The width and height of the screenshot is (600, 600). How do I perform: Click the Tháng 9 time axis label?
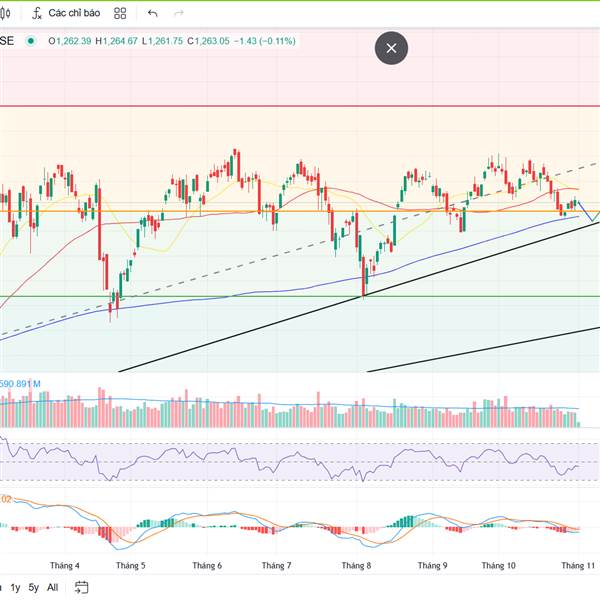(x=432, y=566)
